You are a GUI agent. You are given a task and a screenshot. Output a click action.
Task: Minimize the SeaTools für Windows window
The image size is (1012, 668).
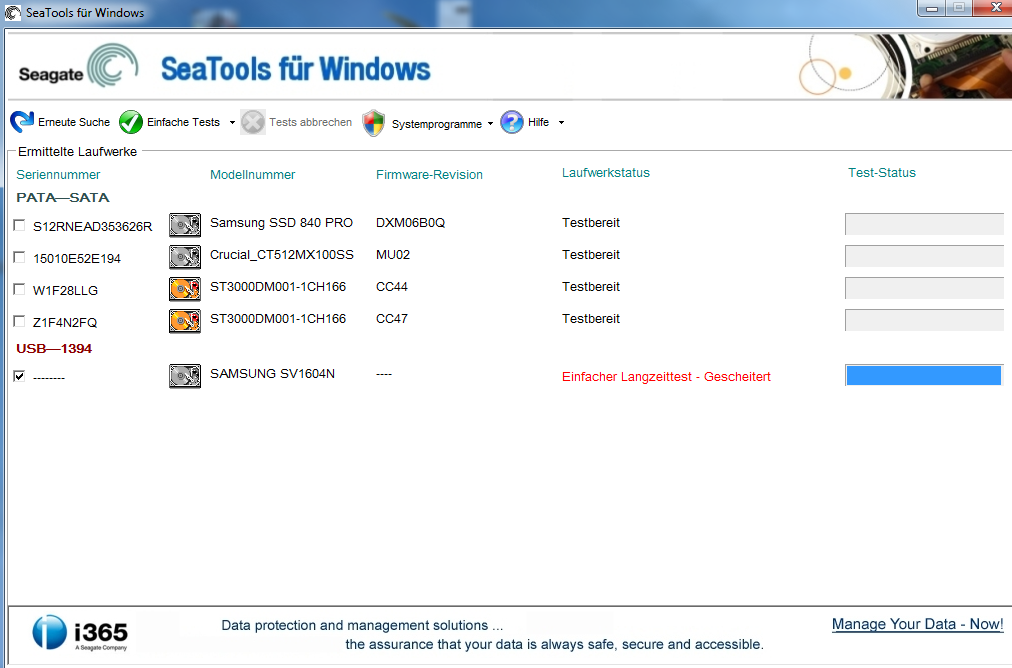(x=931, y=8)
